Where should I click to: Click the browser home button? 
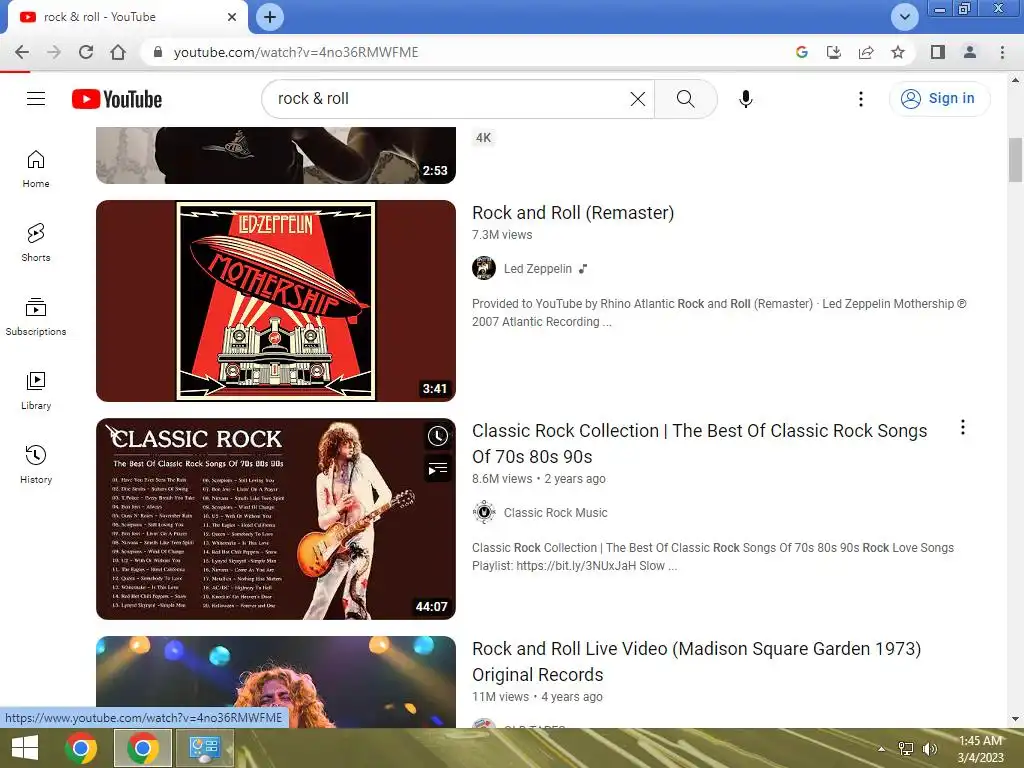tap(118, 52)
